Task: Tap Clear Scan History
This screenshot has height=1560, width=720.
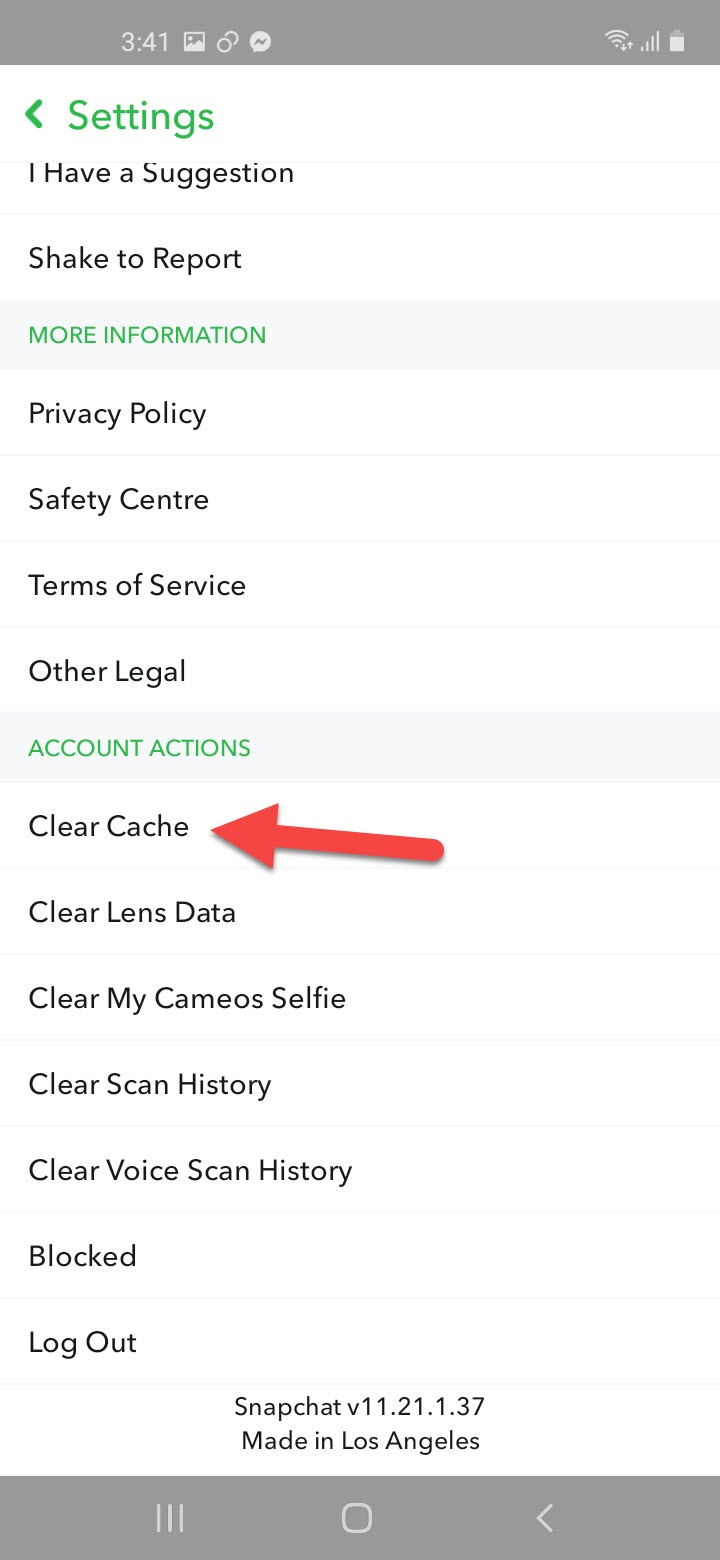Action: tap(150, 1084)
